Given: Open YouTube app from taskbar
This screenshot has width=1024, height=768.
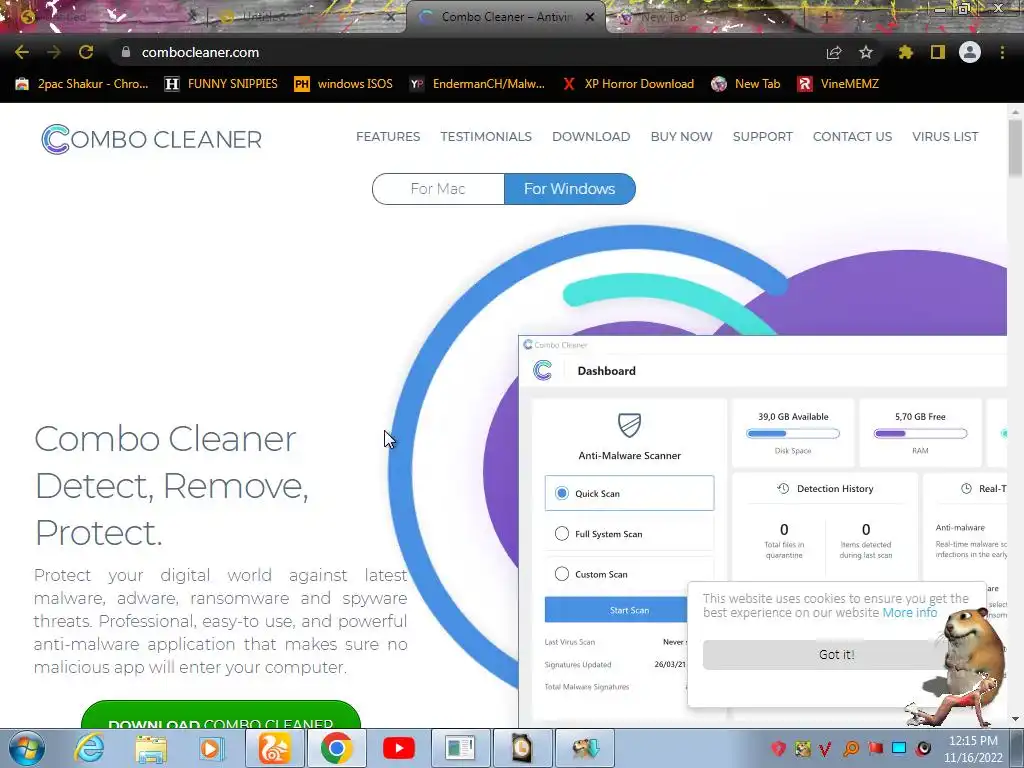Looking at the screenshot, I should click(398, 748).
